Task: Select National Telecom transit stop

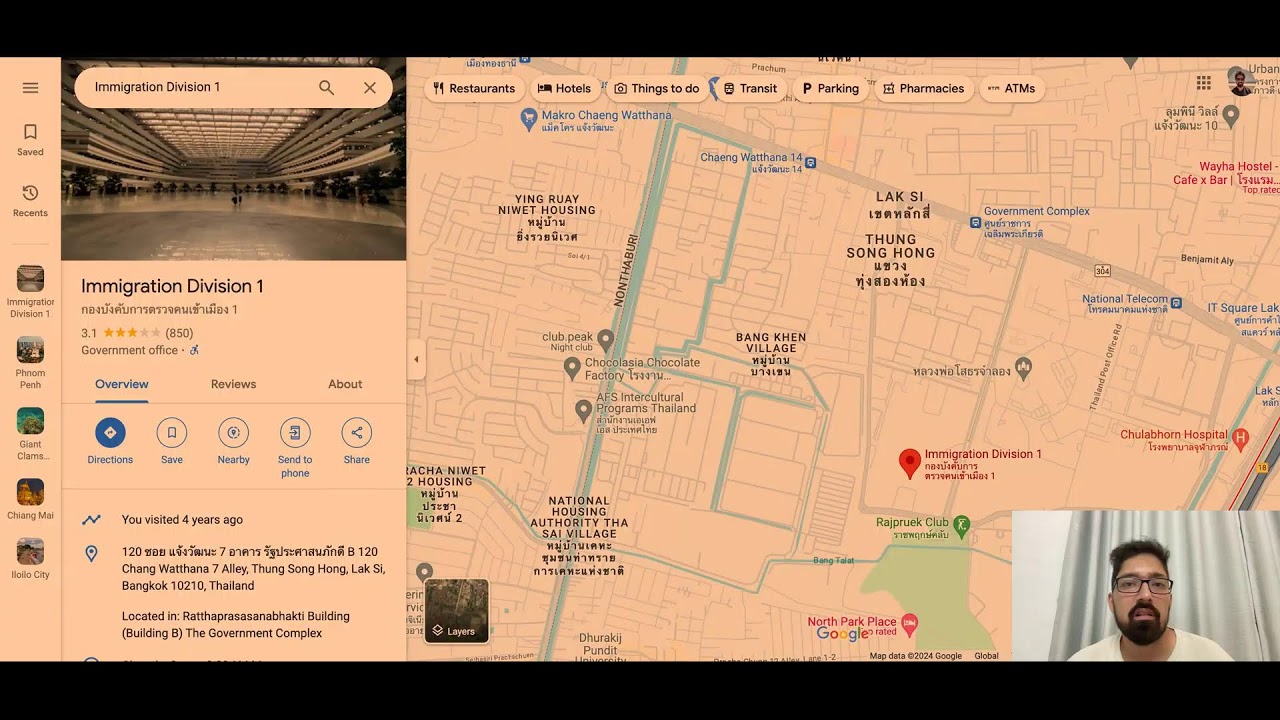Action: 1176,302
